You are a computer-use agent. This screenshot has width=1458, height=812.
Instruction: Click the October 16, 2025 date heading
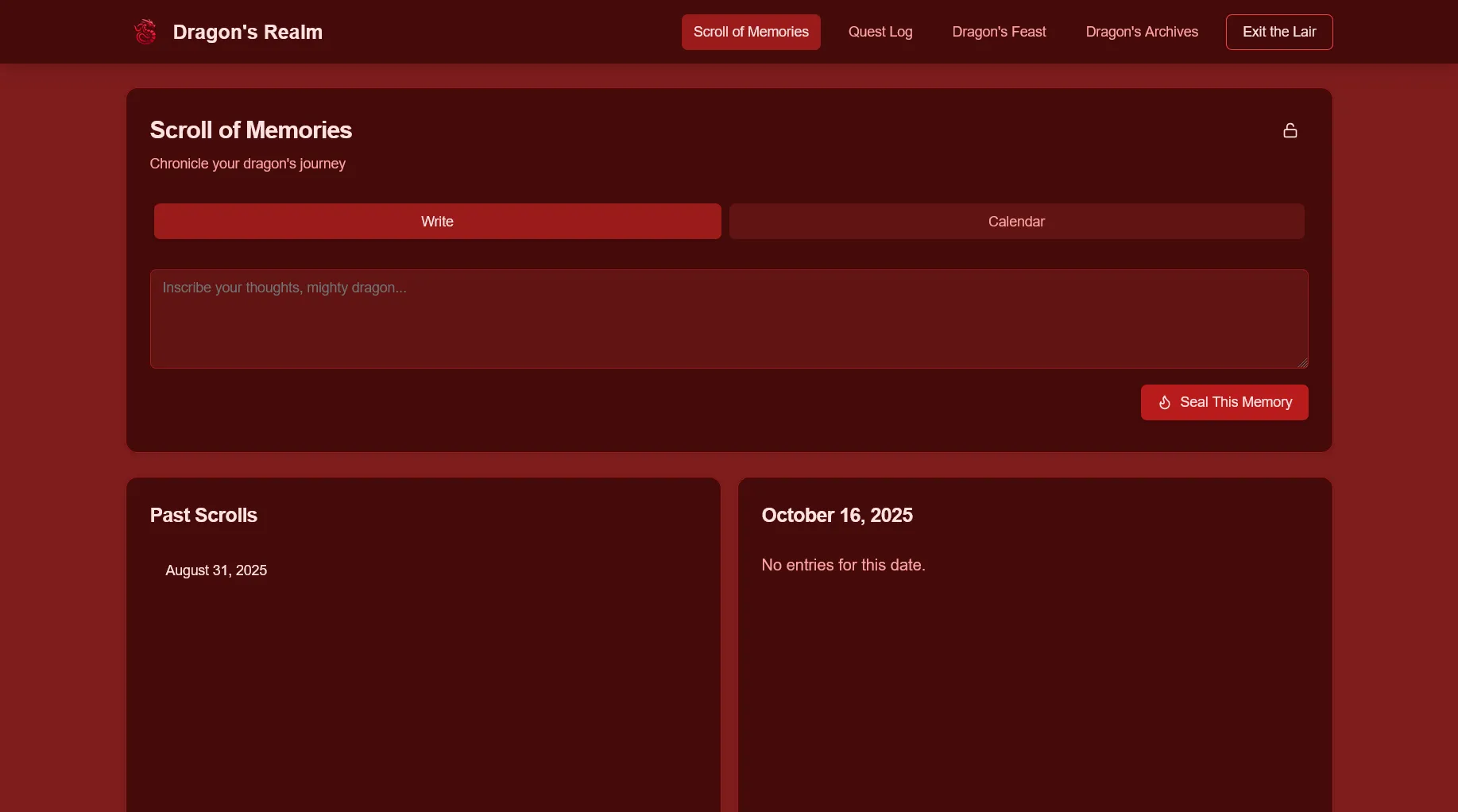coord(837,516)
